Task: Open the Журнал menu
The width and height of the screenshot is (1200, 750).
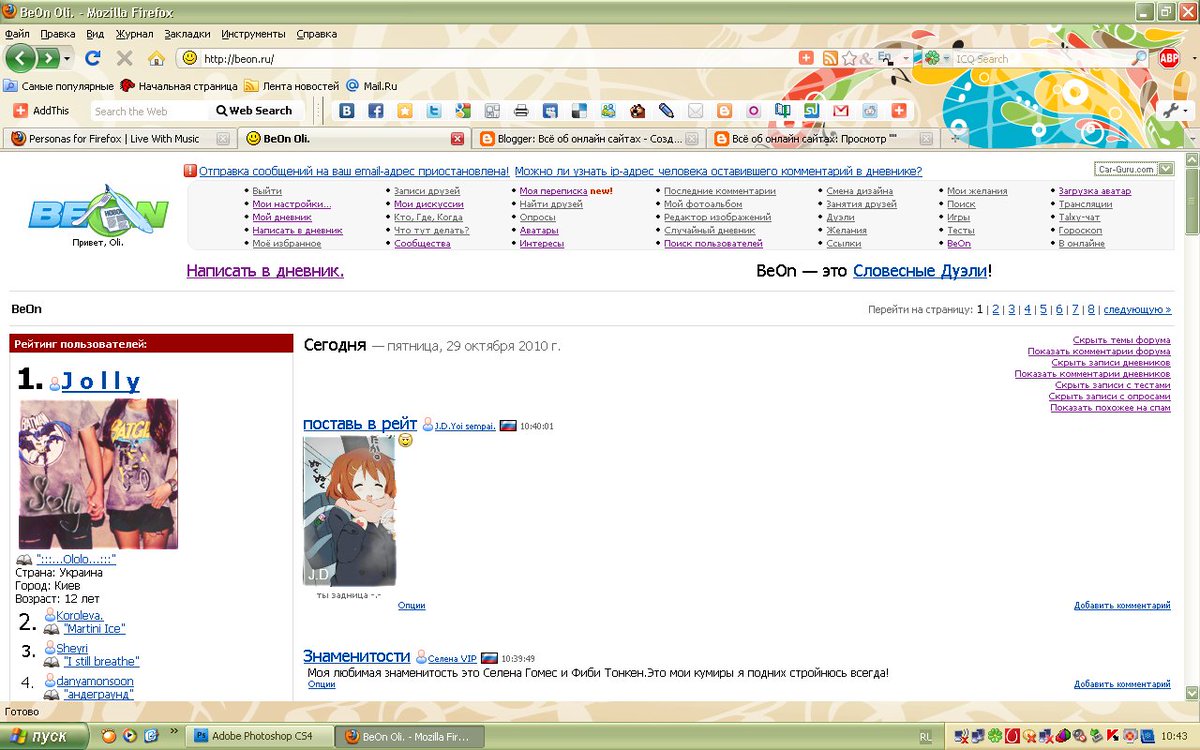Action: (x=135, y=34)
